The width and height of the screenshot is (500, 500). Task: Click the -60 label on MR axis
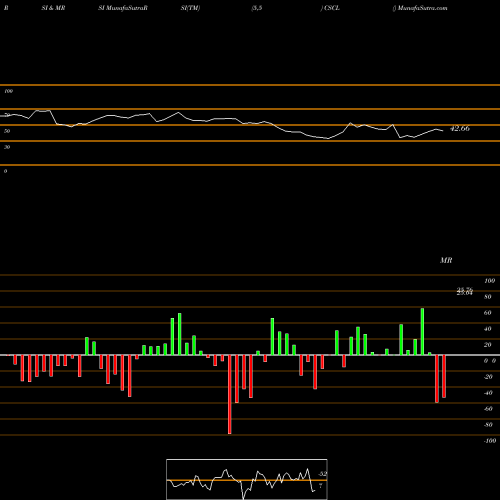click(488, 409)
